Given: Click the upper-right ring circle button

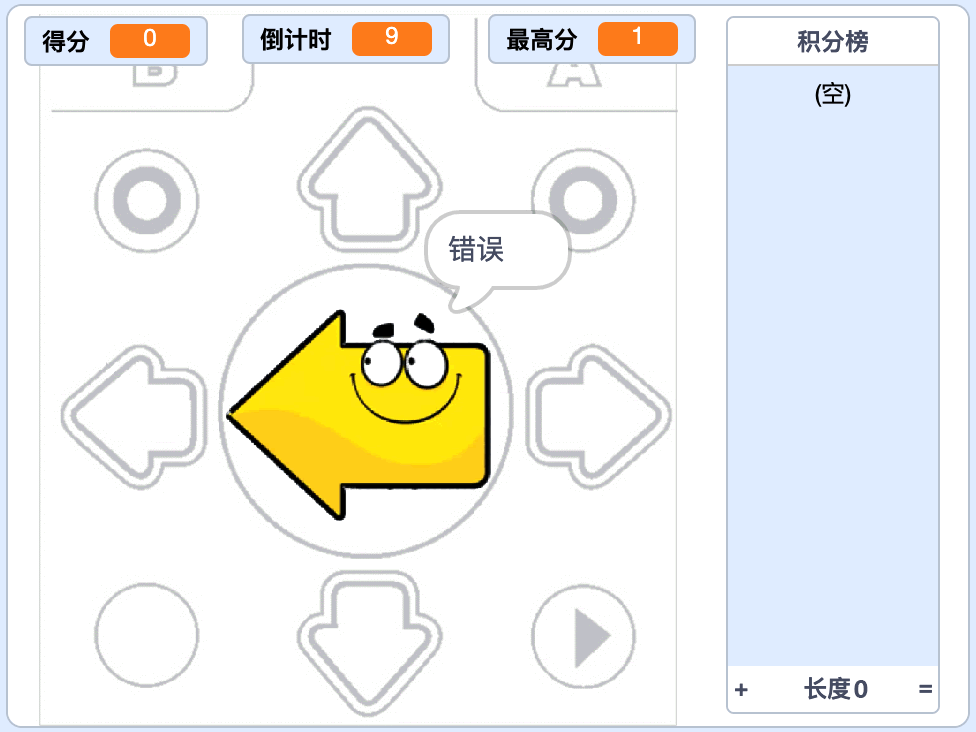Looking at the screenshot, I should point(584,200).
